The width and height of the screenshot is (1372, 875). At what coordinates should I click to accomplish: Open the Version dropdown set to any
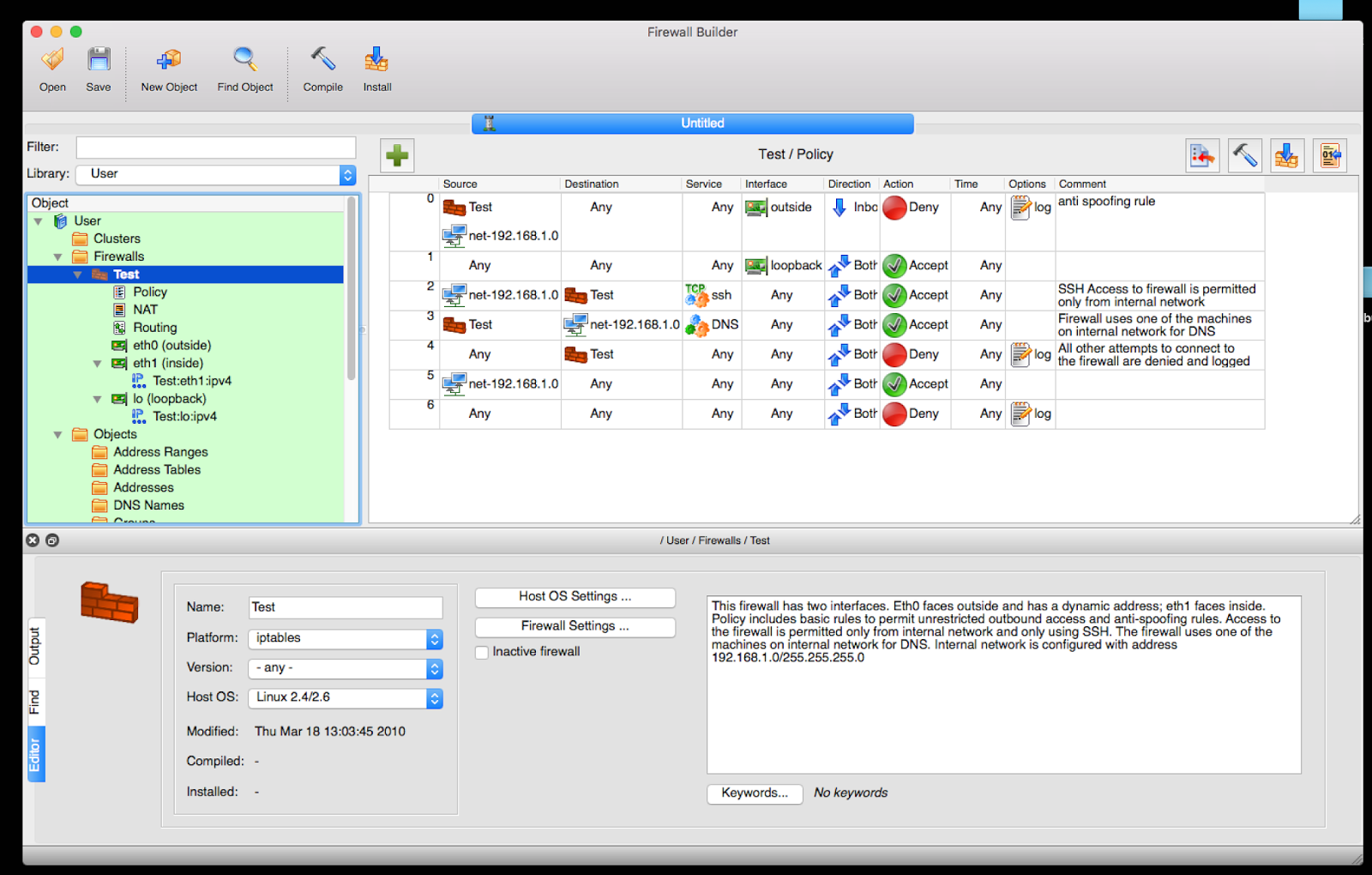346,668
